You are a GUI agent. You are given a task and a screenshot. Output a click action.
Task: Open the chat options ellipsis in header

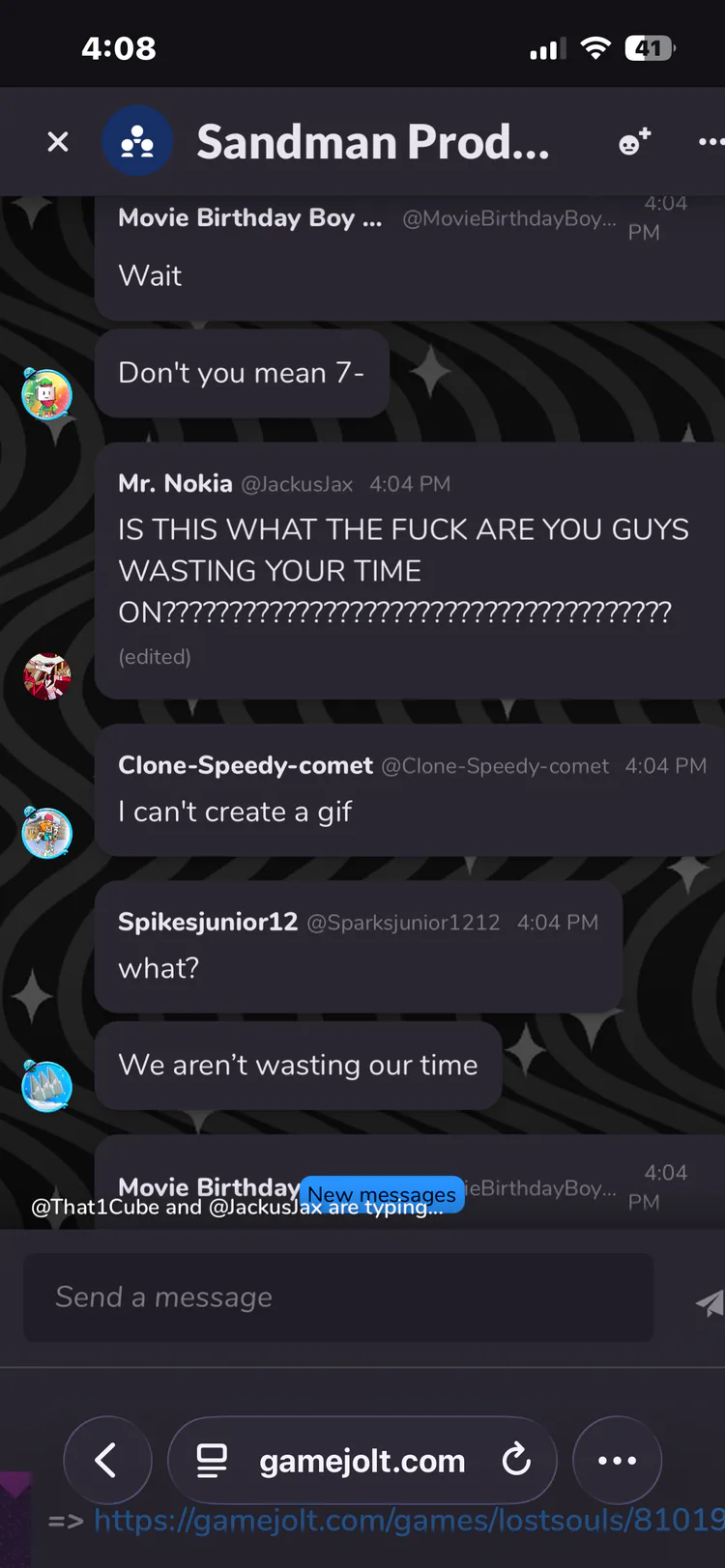[x=711, y=142]
